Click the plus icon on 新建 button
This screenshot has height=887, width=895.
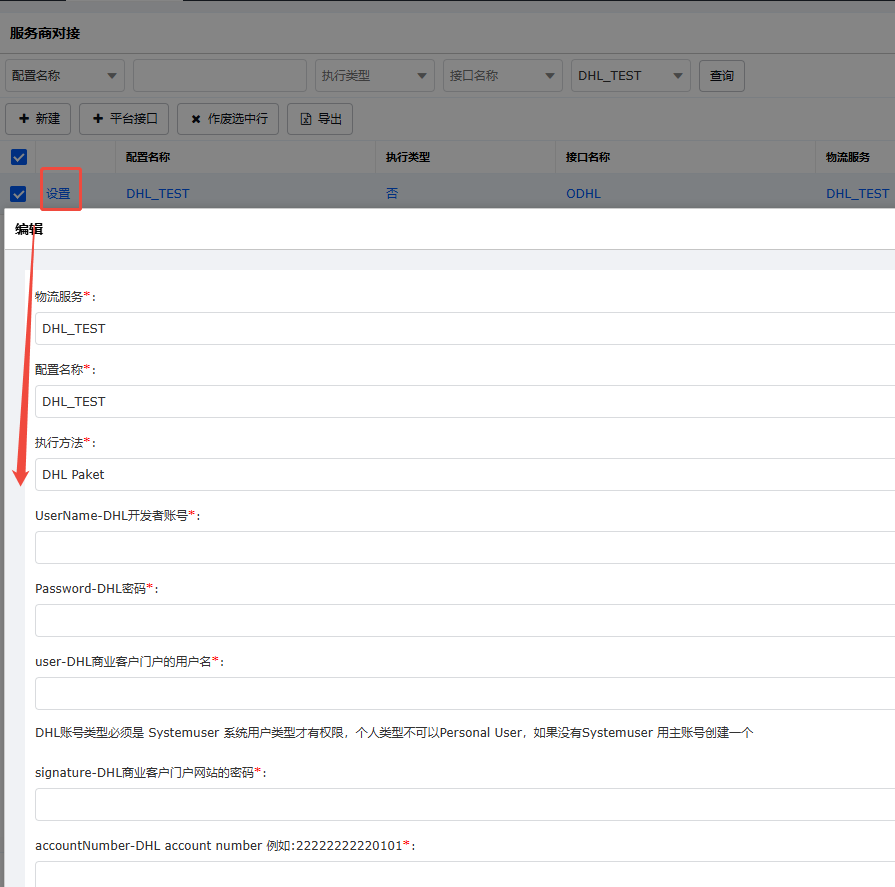(x=24, y=119)
